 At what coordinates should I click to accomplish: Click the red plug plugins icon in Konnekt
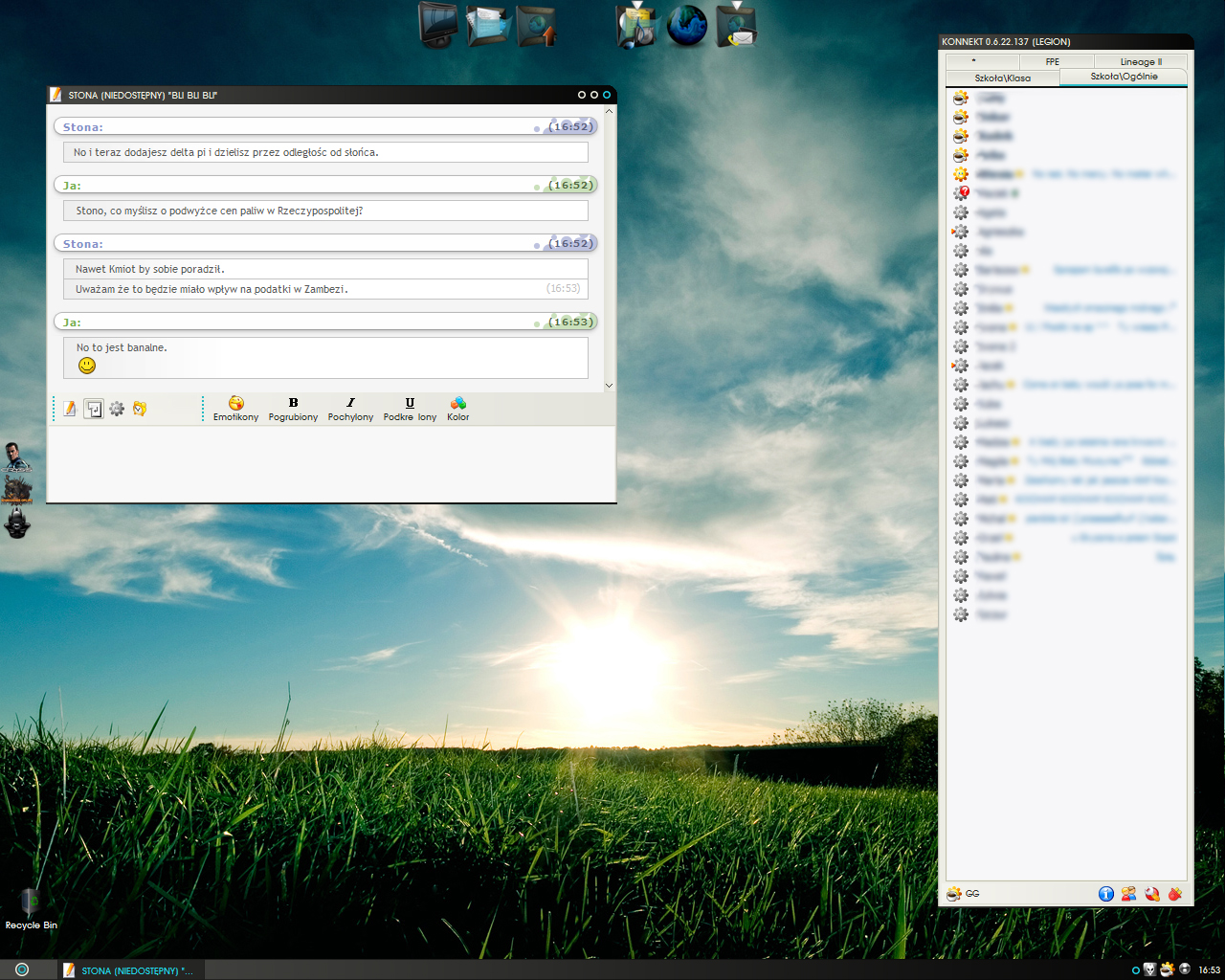point(1175,894)
